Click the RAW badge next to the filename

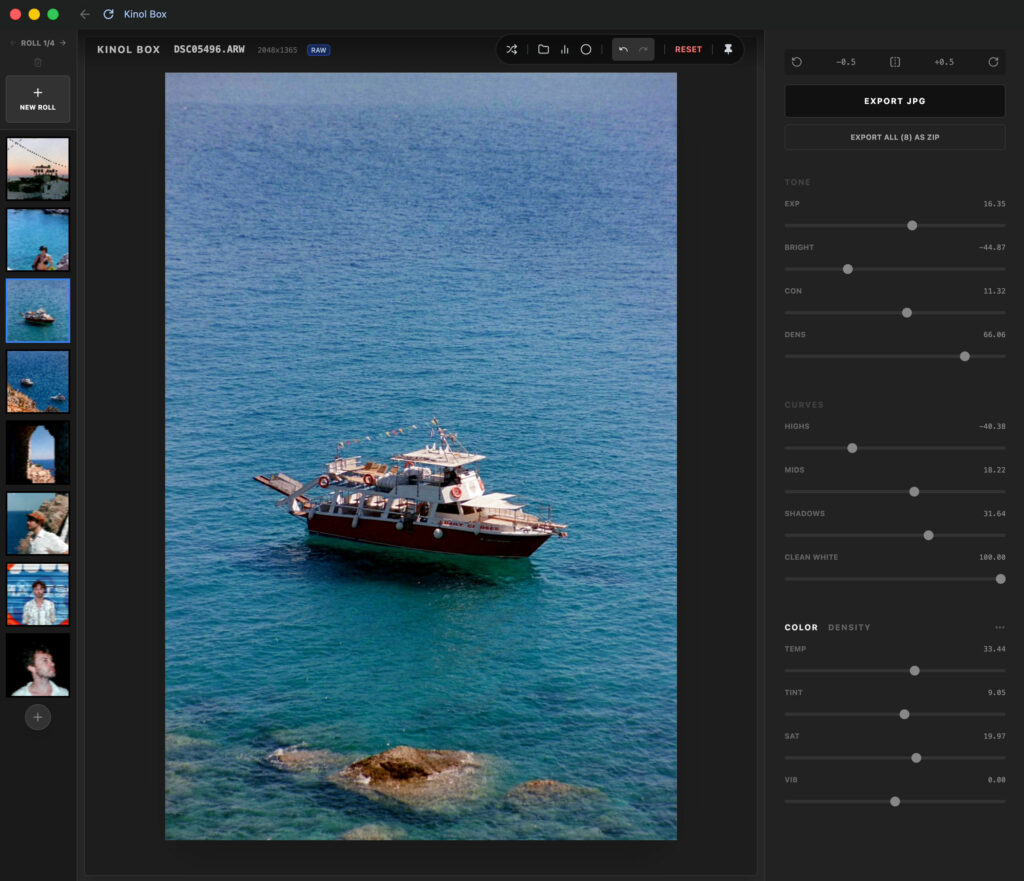tap(318, 49)
